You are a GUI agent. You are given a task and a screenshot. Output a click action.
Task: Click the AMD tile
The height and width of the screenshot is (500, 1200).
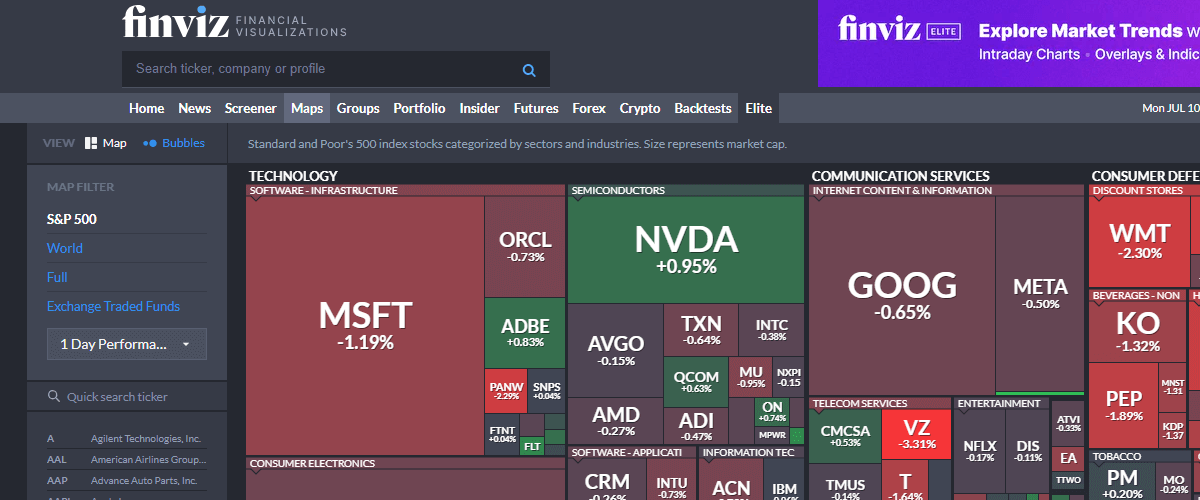tap(615, 422)
